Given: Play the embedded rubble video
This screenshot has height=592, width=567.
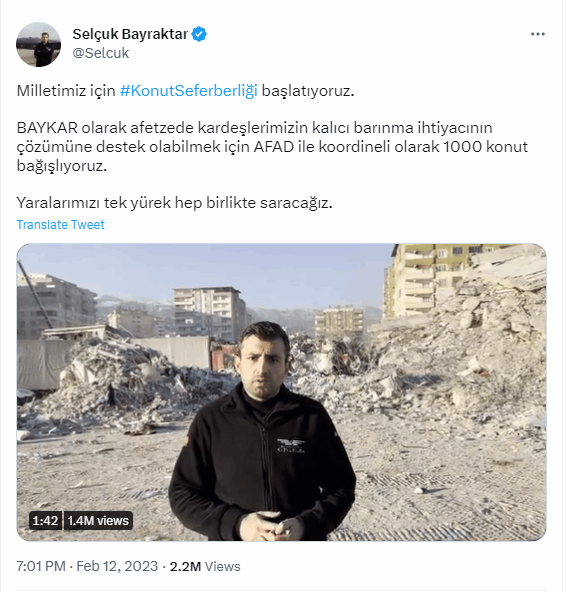Looking at the screenshot, I should pos(281,392).
